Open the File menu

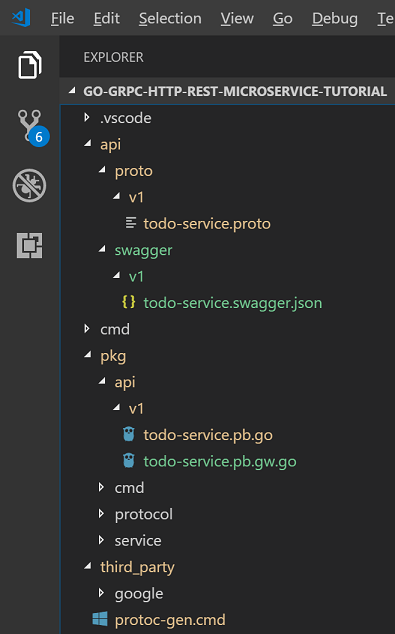click(x=63, y=18)
